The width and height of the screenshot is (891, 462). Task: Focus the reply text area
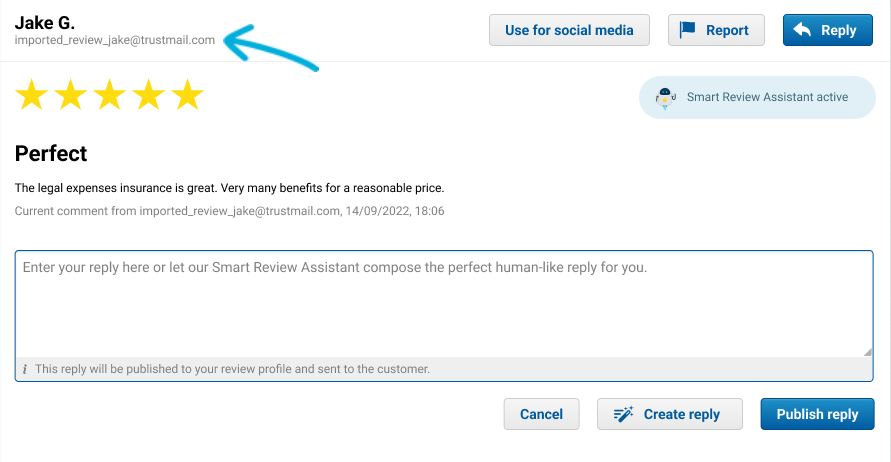[444, 304]
